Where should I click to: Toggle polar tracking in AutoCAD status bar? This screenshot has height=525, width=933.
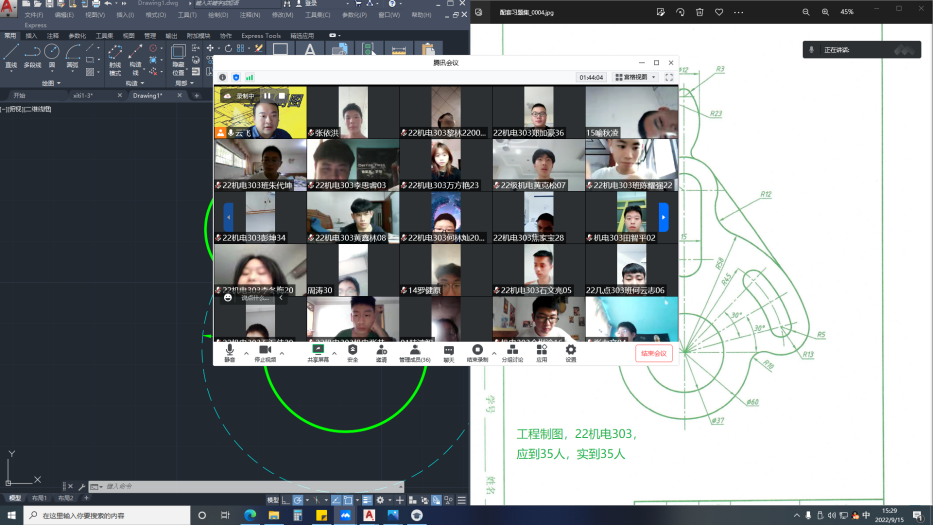(x=298, y=500)
